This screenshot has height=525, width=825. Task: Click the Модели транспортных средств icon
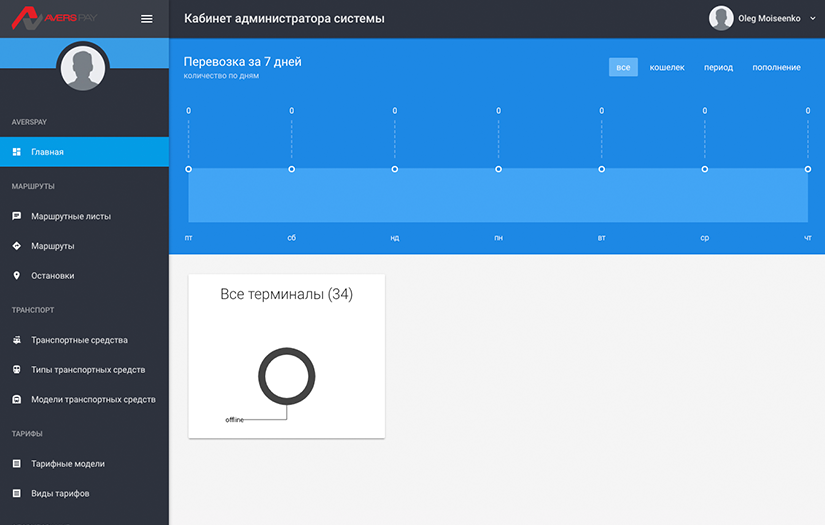tap(17, 399)
